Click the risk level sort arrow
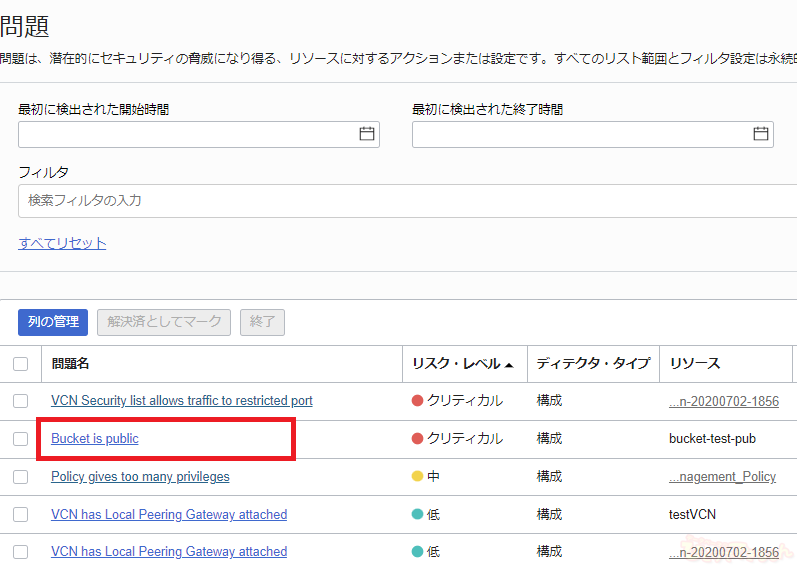Viewport: 797px width, 565px height. click(509, 365)
